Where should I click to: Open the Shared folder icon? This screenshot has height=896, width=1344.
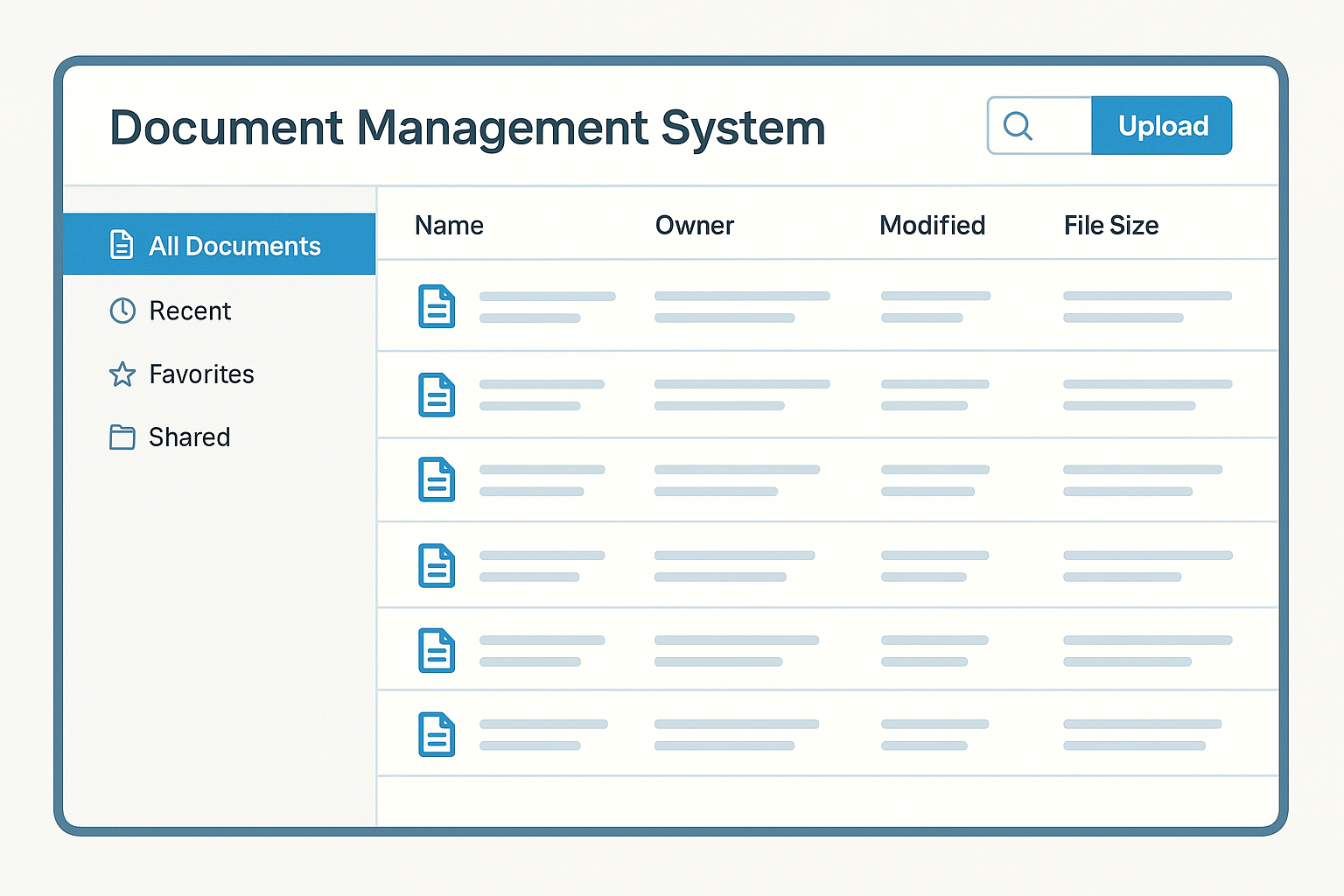coord(122,437)
